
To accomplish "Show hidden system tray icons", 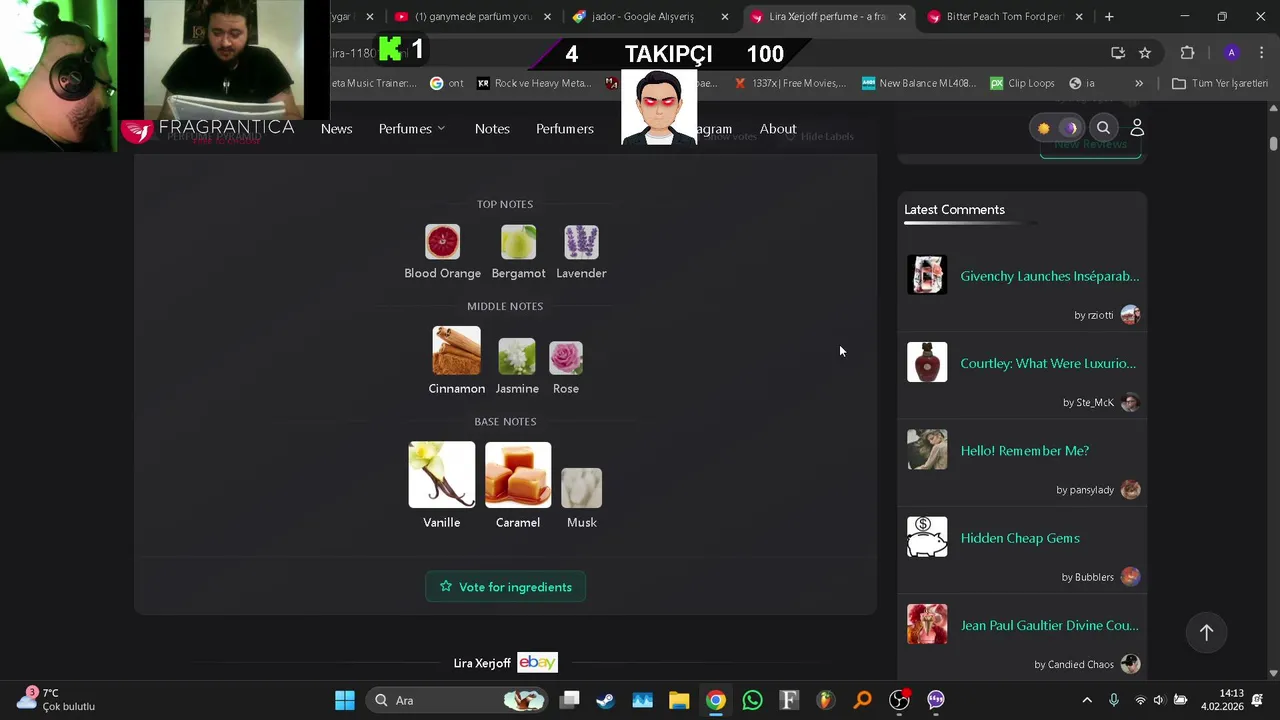I will (1087, 700).
